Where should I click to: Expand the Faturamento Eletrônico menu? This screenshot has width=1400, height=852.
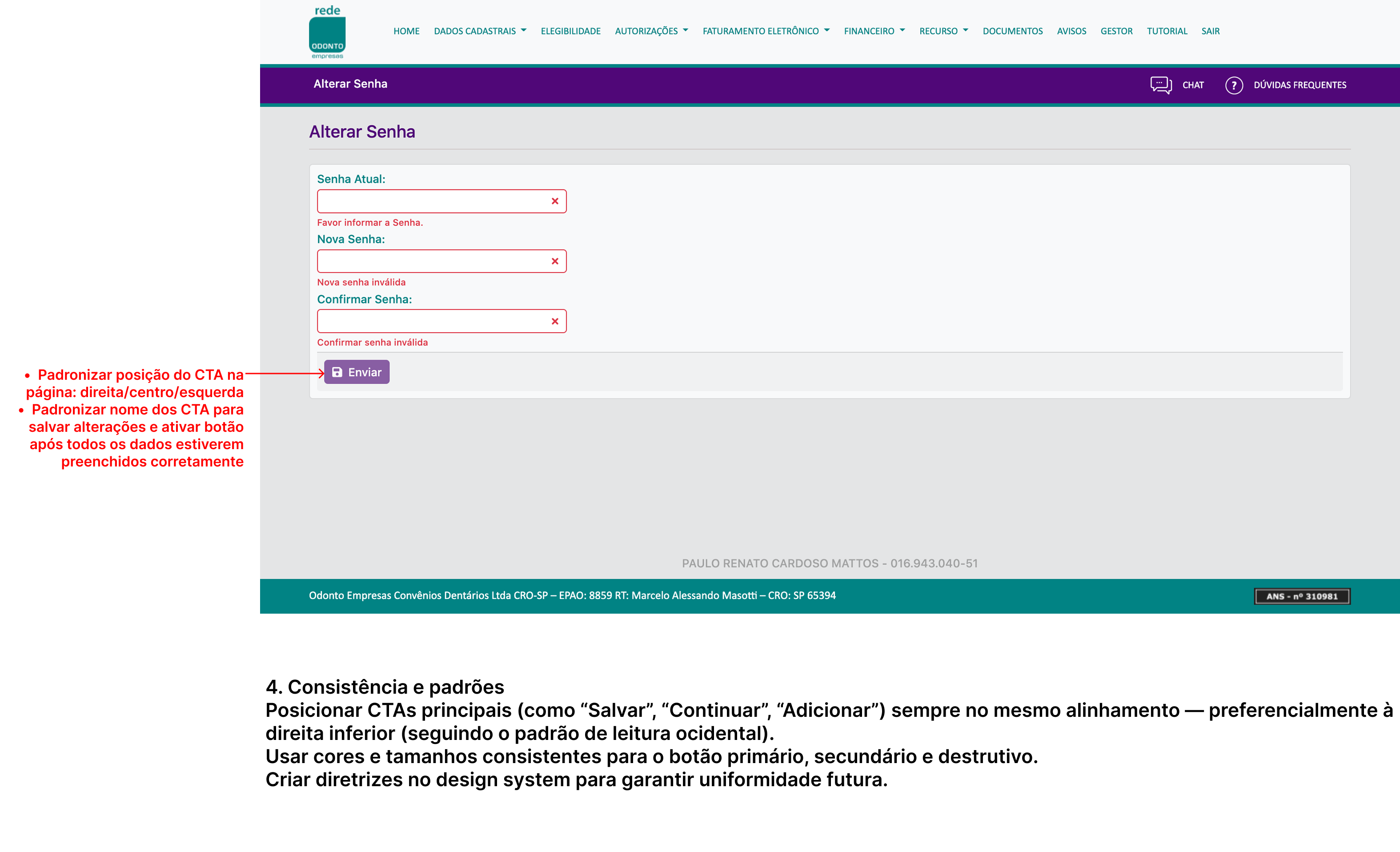tap(765, 31)
